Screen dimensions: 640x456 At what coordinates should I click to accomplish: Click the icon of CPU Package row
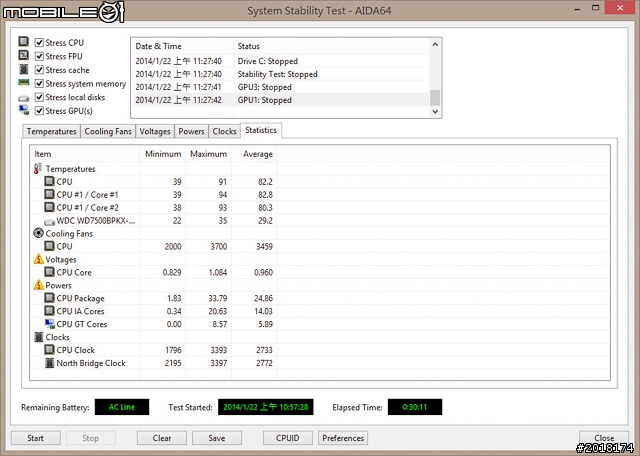[x=49, y=298]
